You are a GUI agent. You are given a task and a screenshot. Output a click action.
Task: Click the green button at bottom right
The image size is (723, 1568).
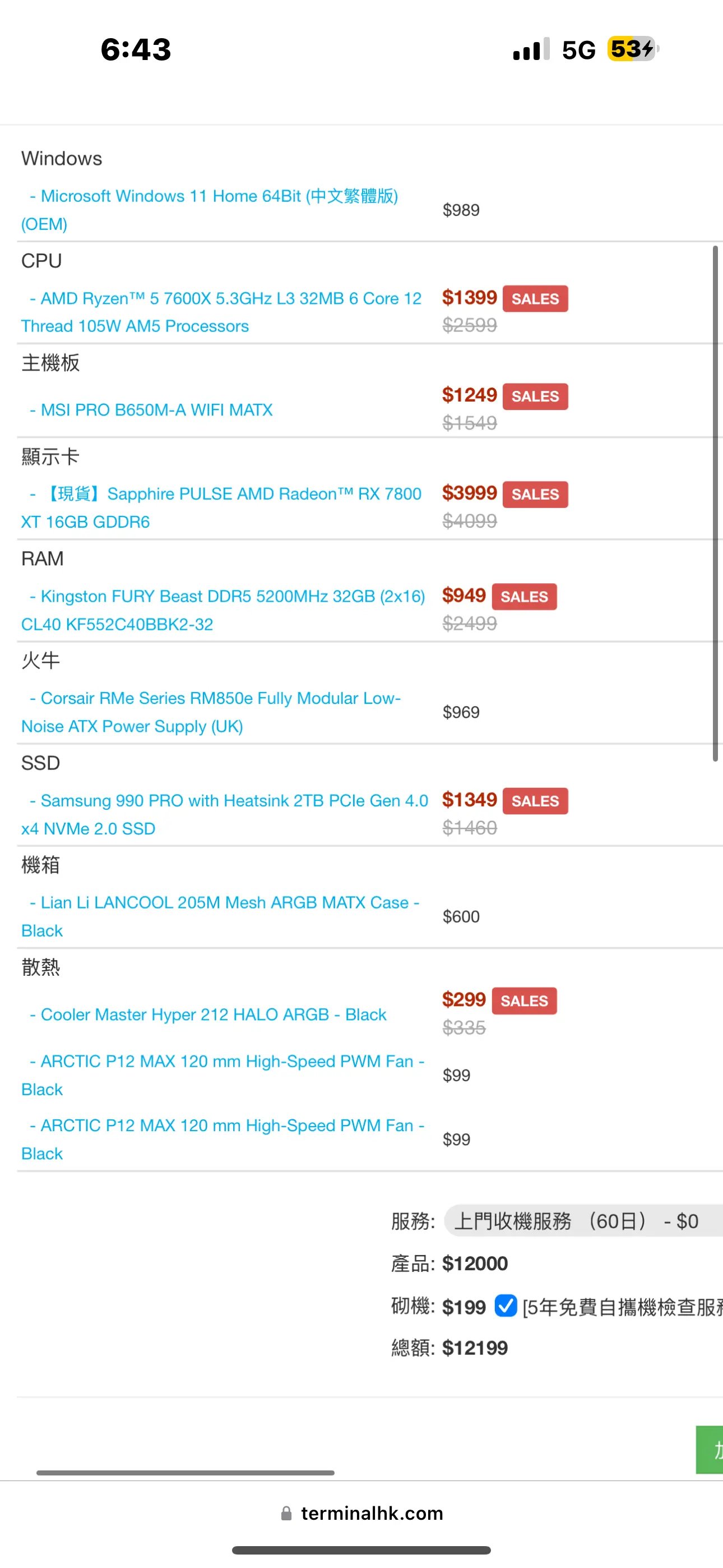click(x=710, y=1449)
